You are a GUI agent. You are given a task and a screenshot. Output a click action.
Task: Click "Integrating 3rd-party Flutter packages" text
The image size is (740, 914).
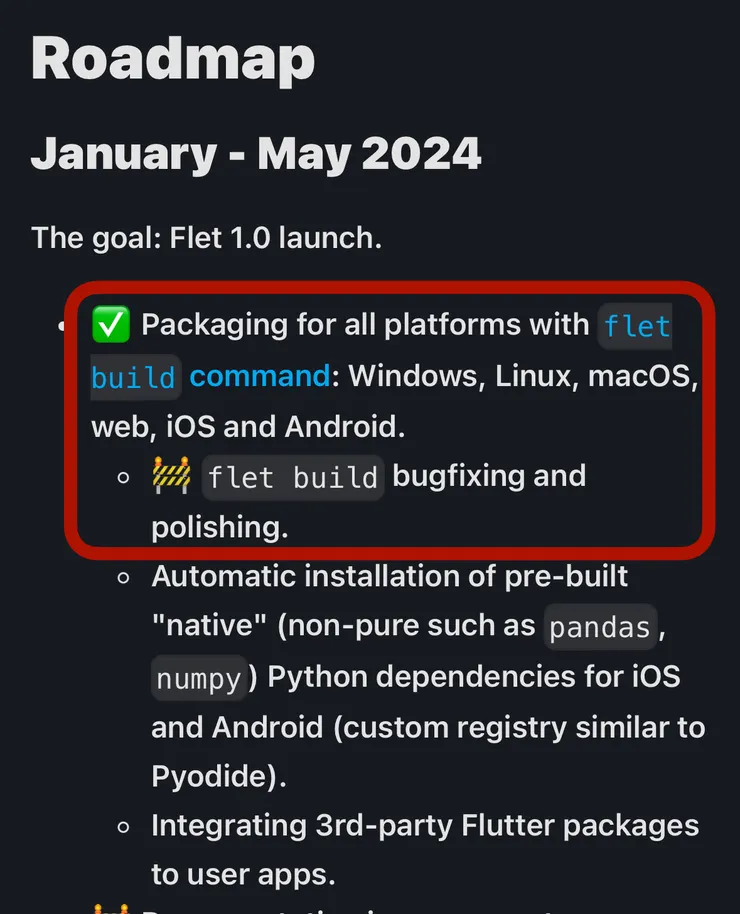[x=424, y=826]
